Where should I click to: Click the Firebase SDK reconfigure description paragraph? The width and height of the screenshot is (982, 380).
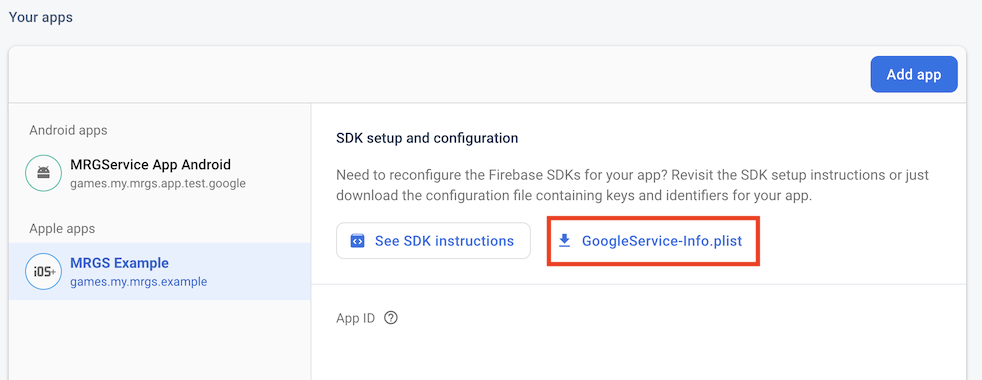[x=633, y=185]
